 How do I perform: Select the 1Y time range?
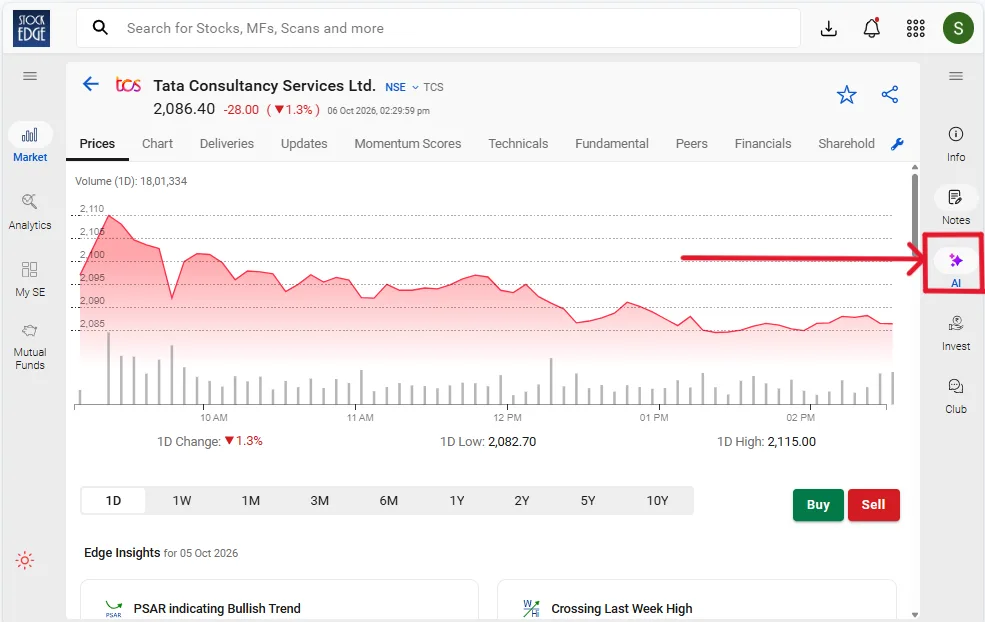pyautogui.click(x=457, y=501)
